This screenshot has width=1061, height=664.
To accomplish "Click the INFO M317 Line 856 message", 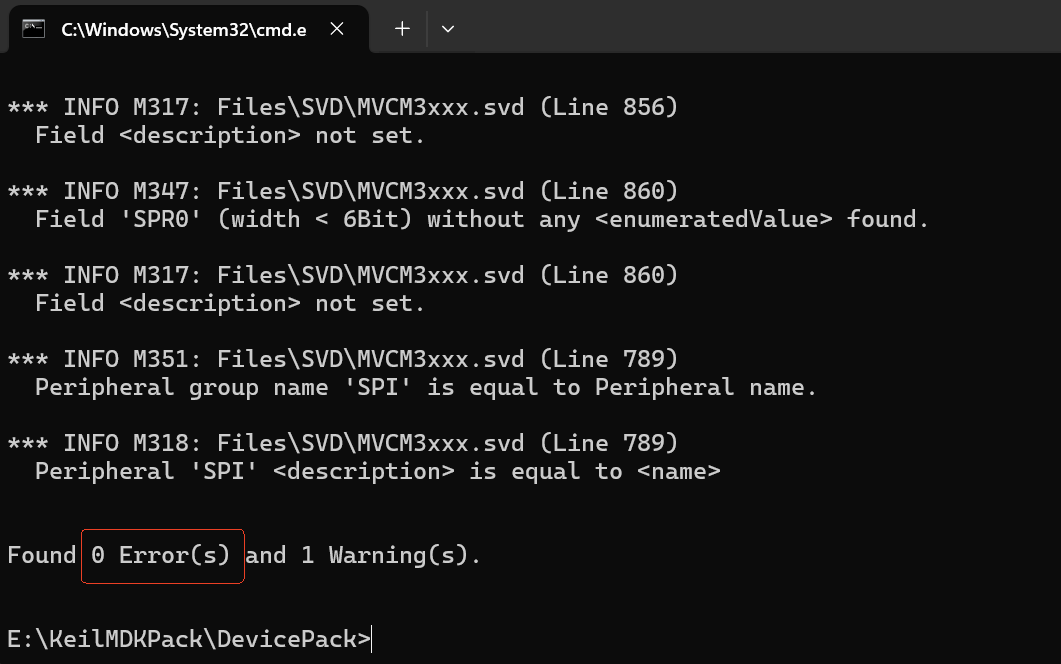I will pyautogui.click(x=343, y=107).
